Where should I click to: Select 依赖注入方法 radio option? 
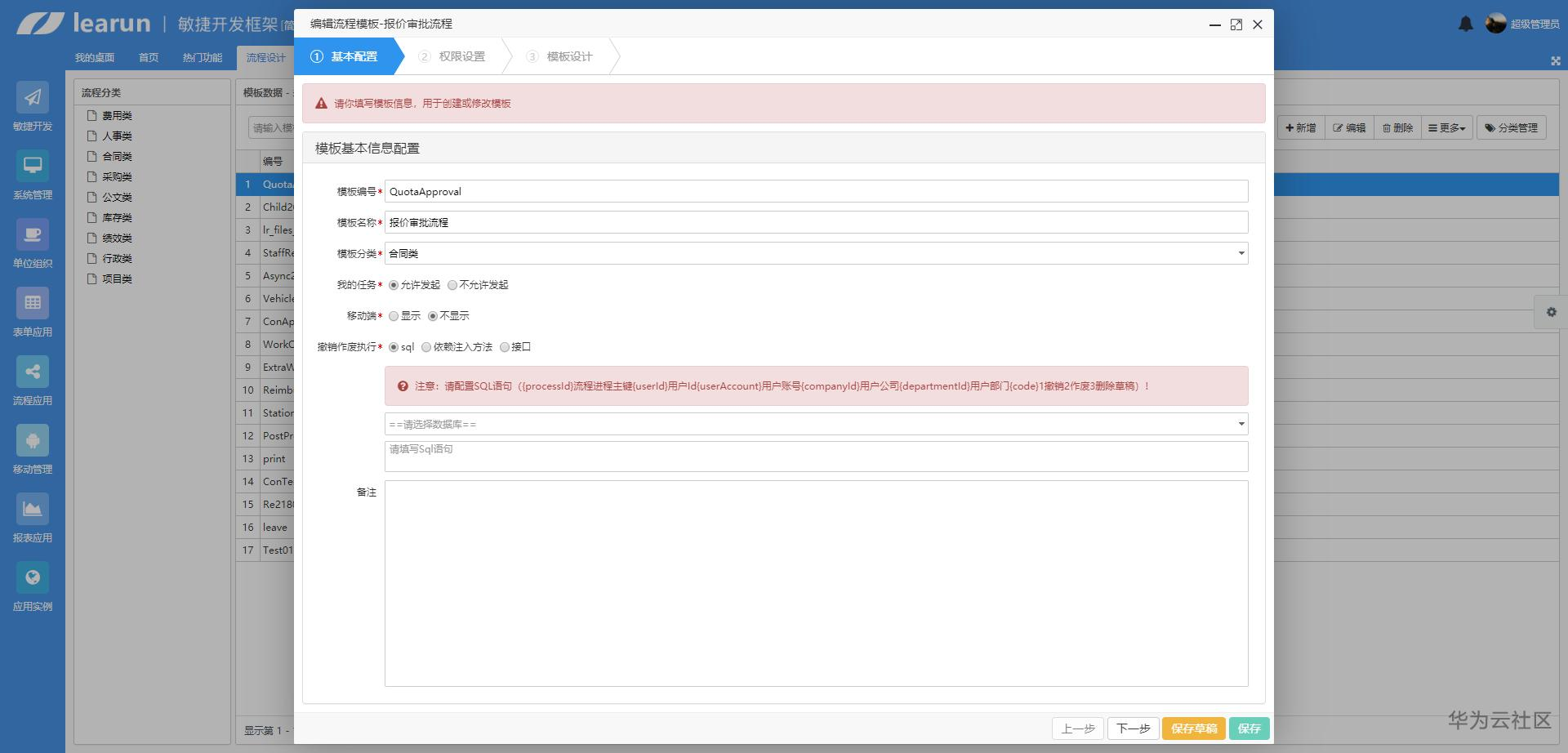[x=426, y=347]
